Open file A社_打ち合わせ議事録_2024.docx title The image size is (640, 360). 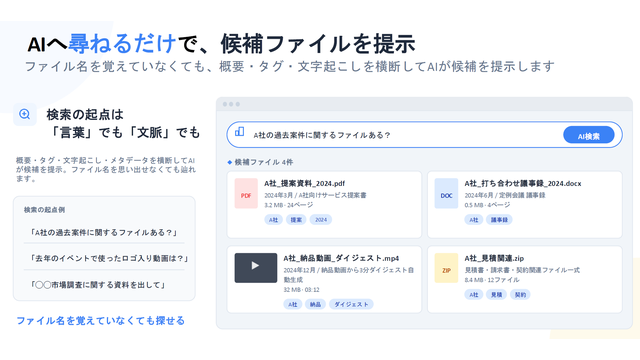tap(523, 184)
